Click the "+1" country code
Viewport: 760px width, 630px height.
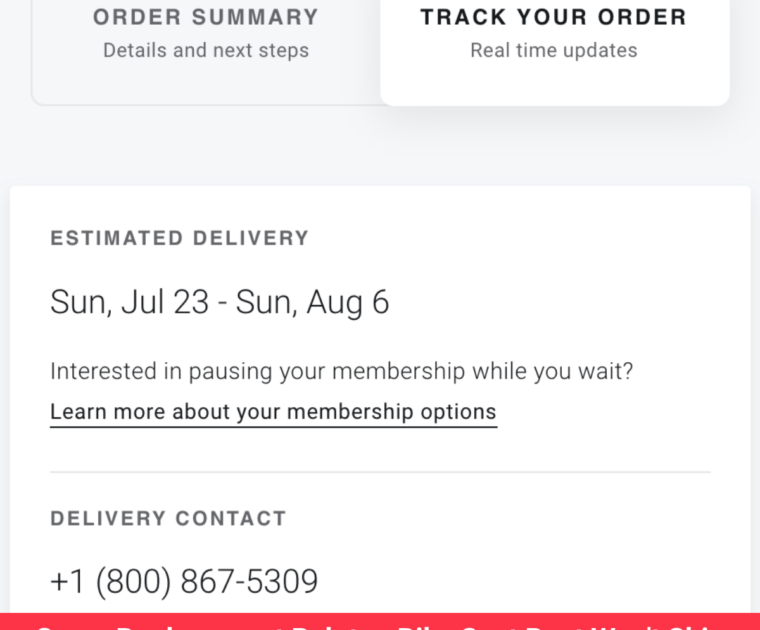pos(68,581)
